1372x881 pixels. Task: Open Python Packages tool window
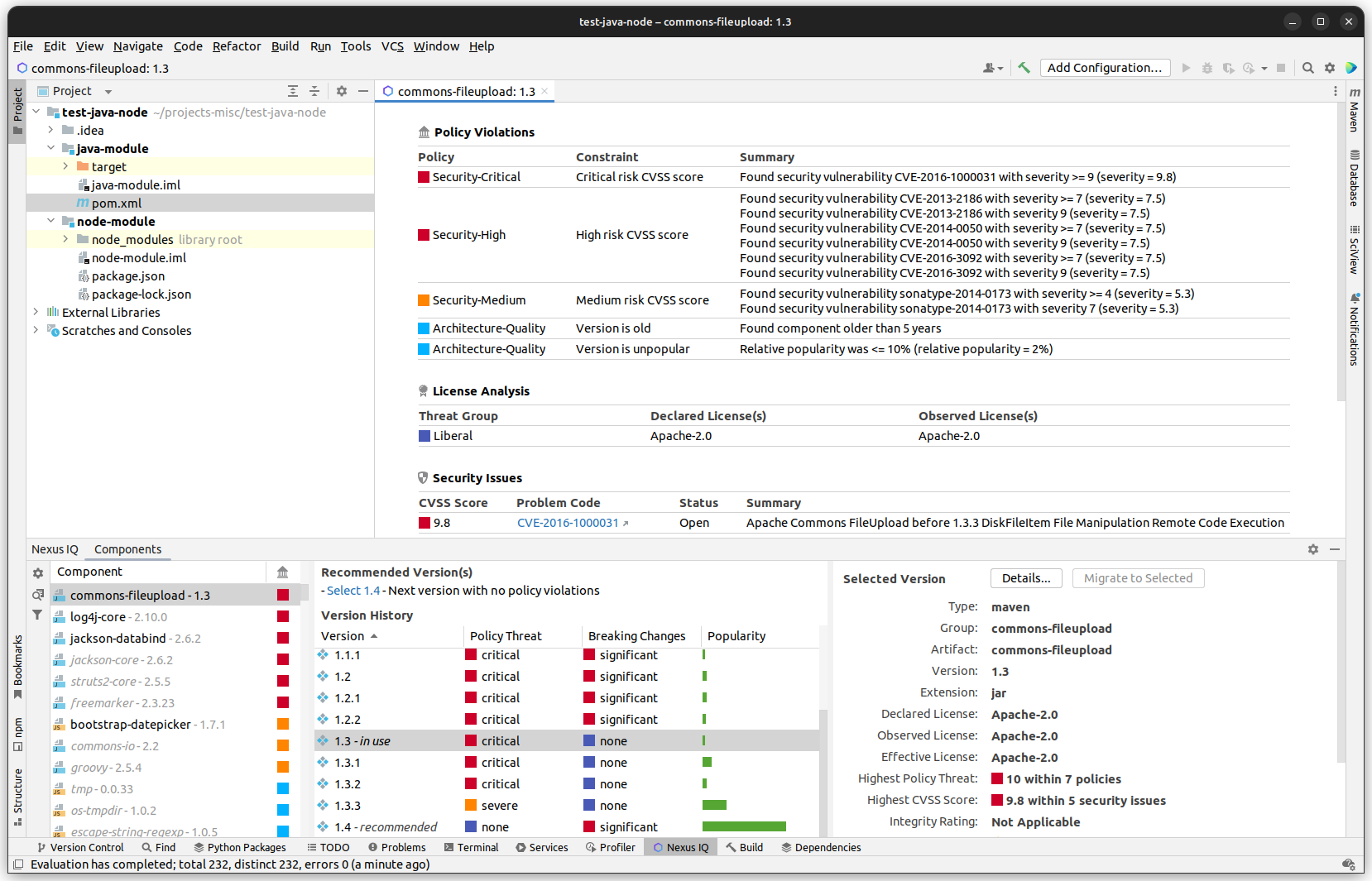240,847
